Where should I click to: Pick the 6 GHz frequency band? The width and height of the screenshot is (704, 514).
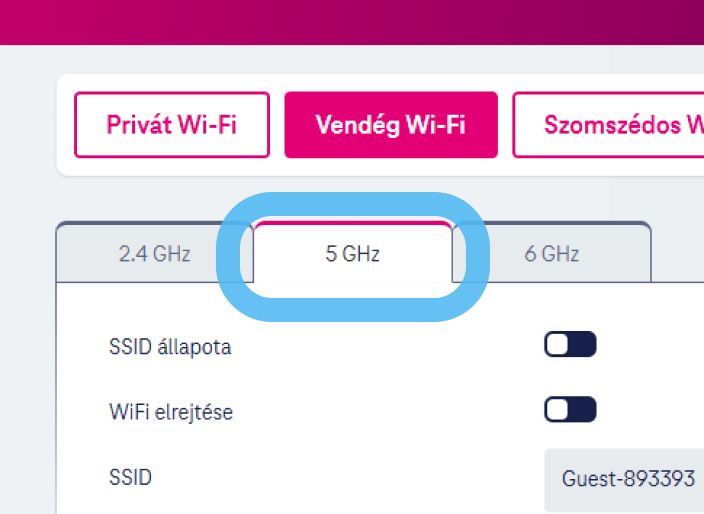[552, 254]
